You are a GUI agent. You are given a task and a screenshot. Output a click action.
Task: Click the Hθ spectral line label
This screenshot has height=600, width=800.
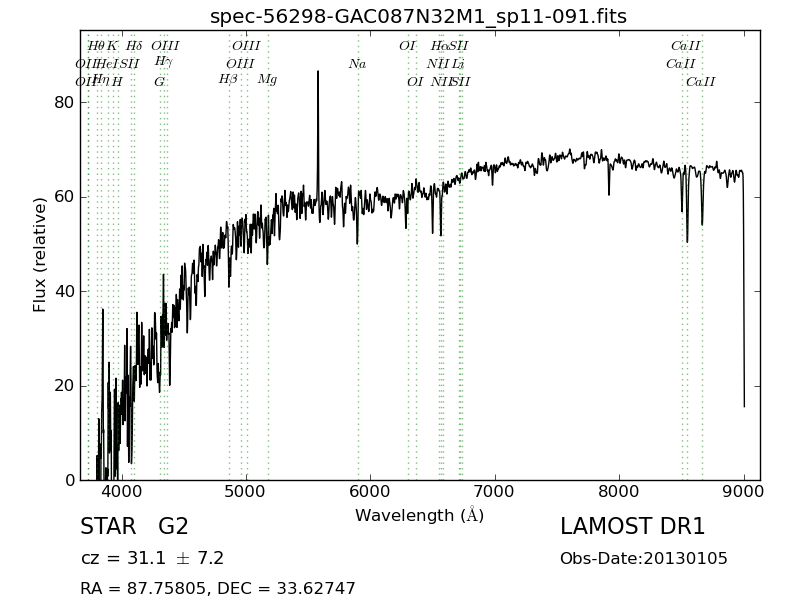95,45
